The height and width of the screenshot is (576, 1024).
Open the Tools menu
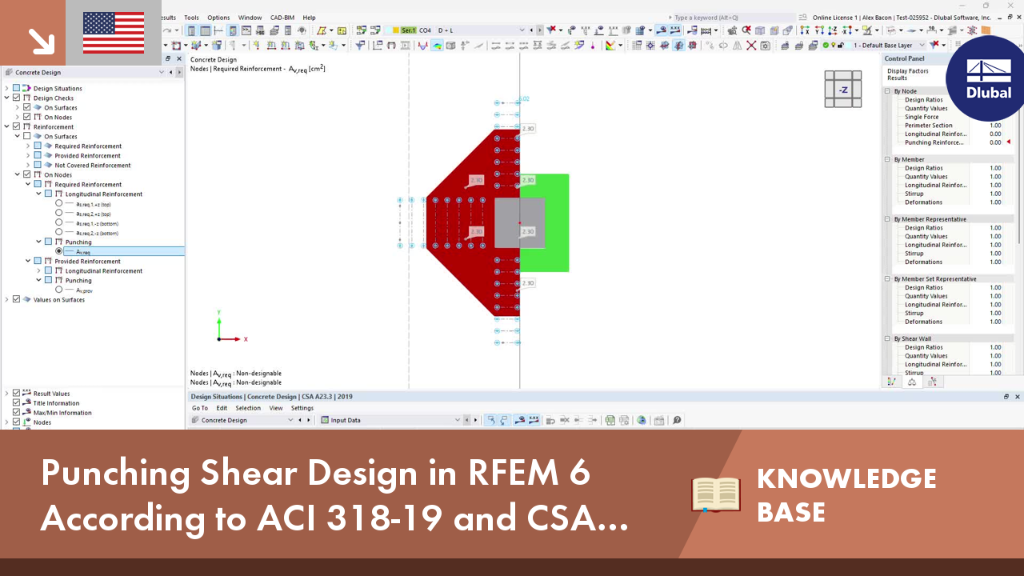click(191, 18)
